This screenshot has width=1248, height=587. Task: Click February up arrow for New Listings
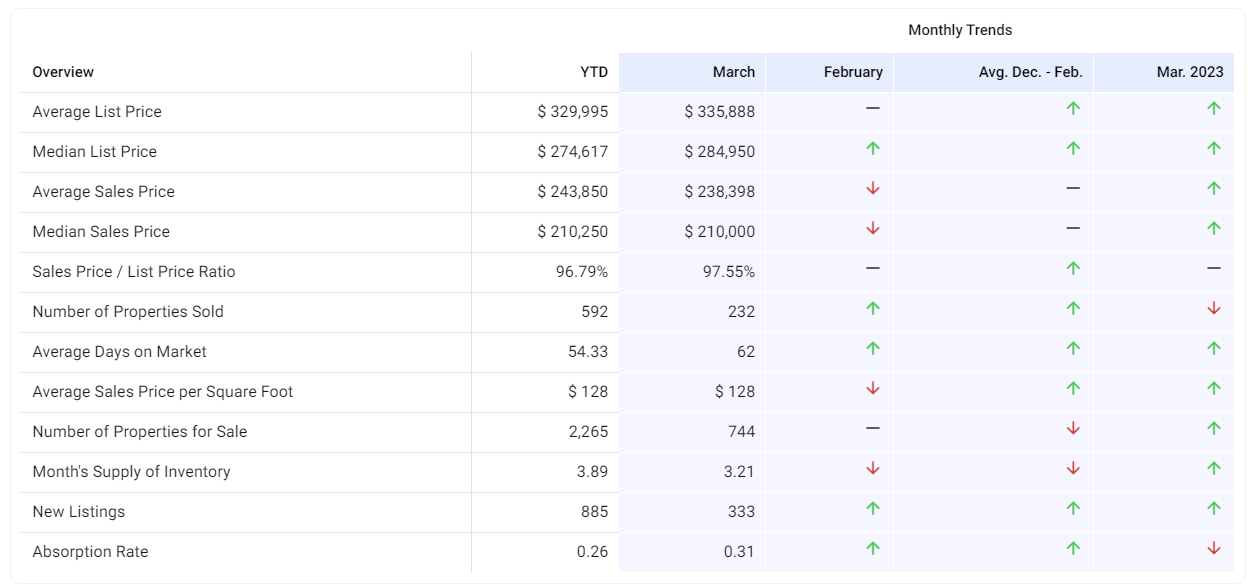click(x=872, y=508)
